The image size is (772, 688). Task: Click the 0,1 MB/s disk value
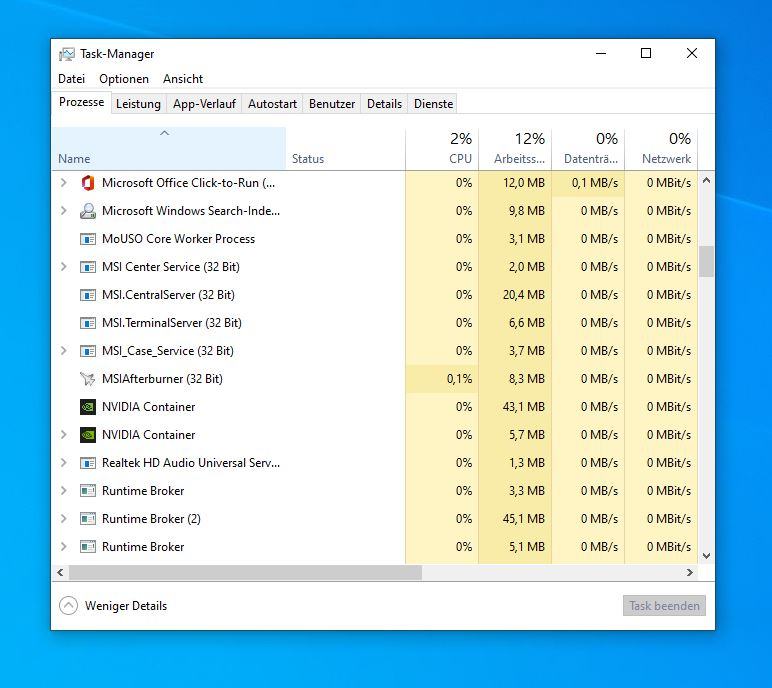[595, 183]
